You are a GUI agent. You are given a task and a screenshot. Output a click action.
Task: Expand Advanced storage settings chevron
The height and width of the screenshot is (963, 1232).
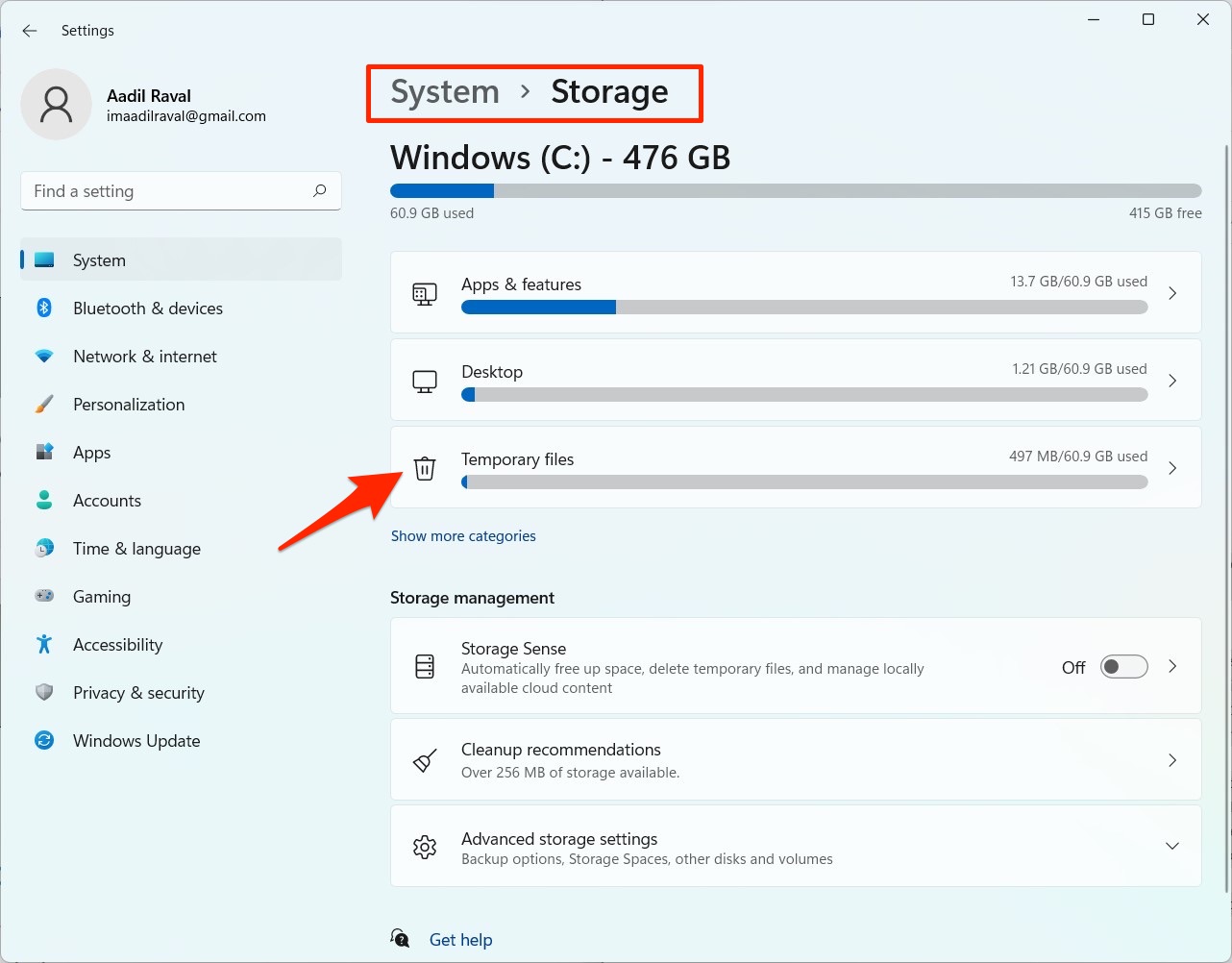1172,846
